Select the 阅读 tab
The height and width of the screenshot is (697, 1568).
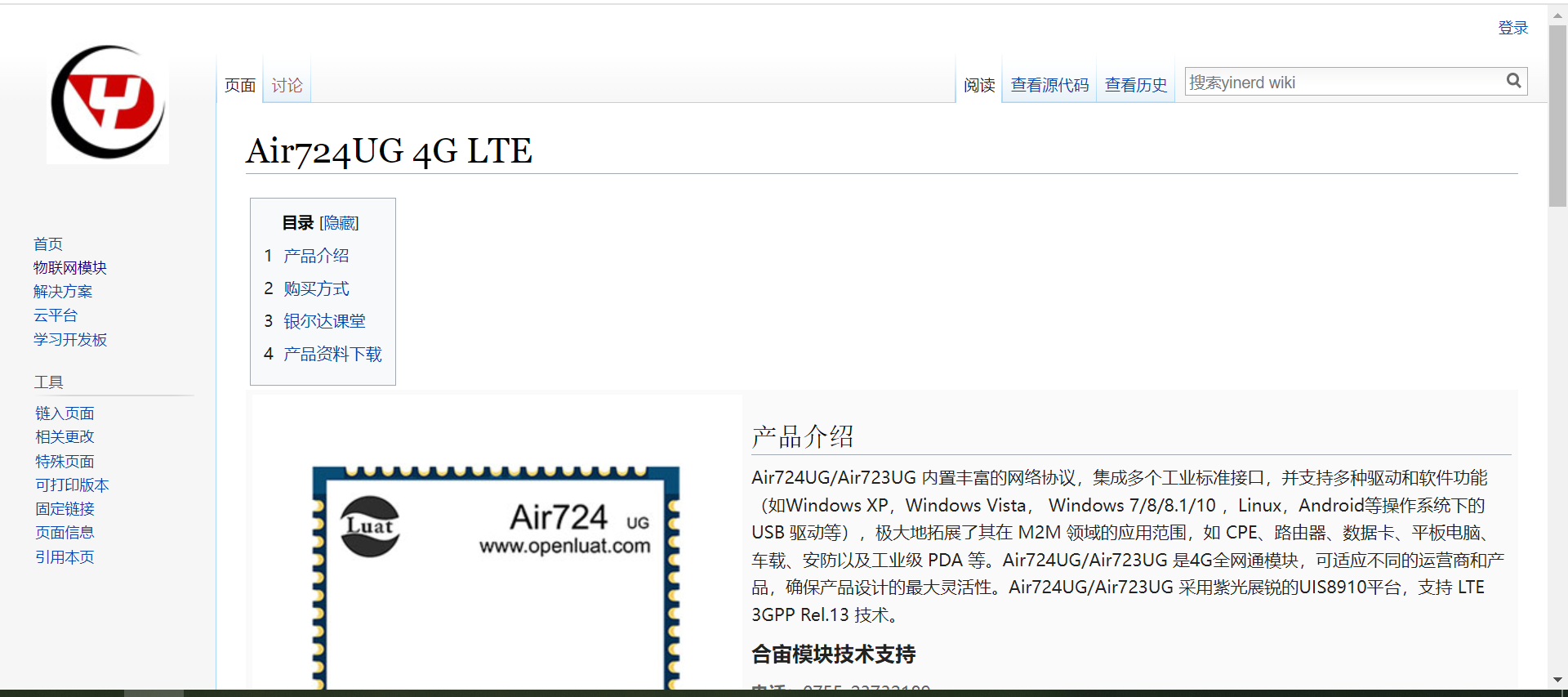pos(979,85)
